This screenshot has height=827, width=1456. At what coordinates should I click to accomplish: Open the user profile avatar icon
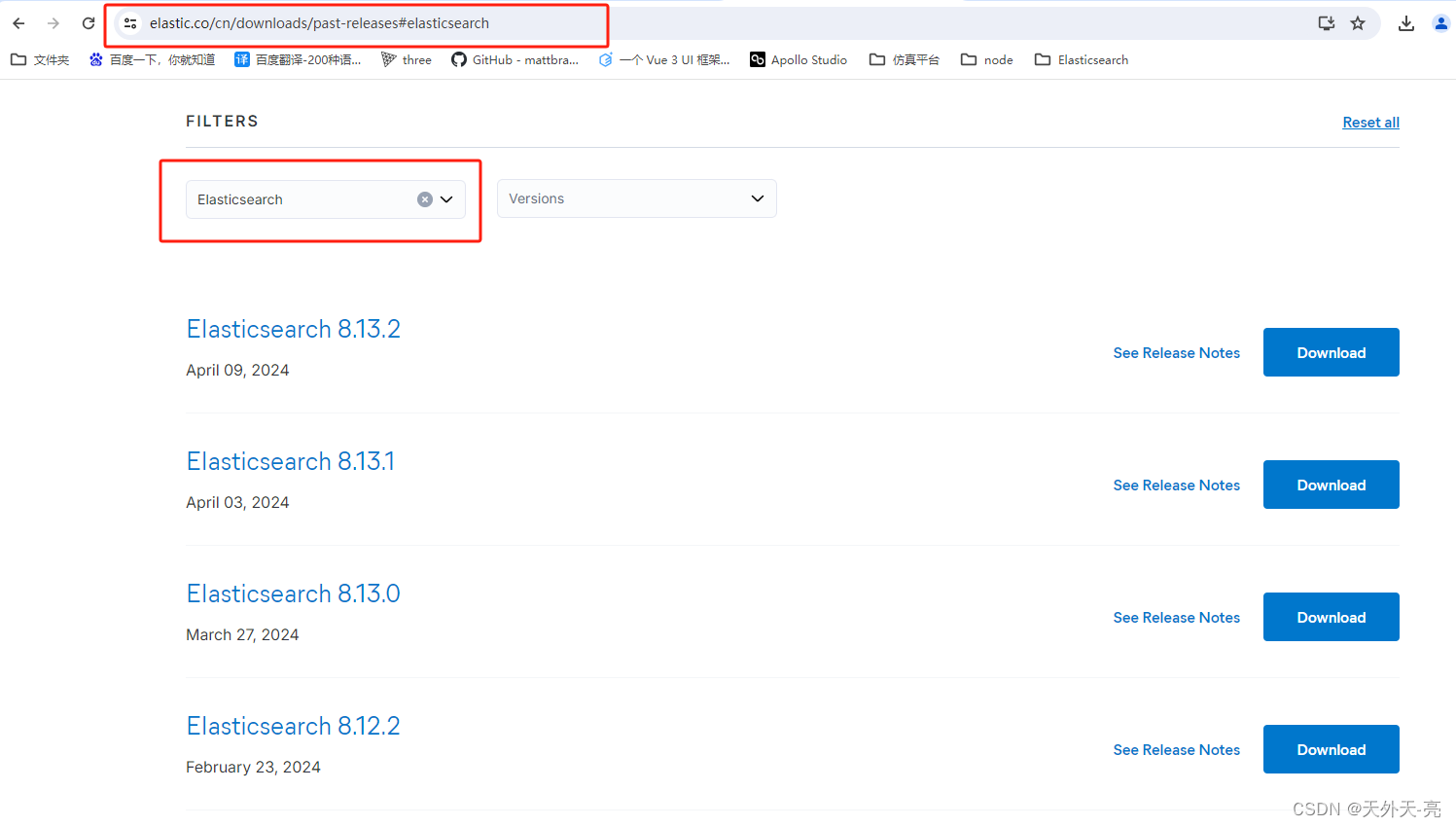pyautogui.click(x=1441, y=23)
